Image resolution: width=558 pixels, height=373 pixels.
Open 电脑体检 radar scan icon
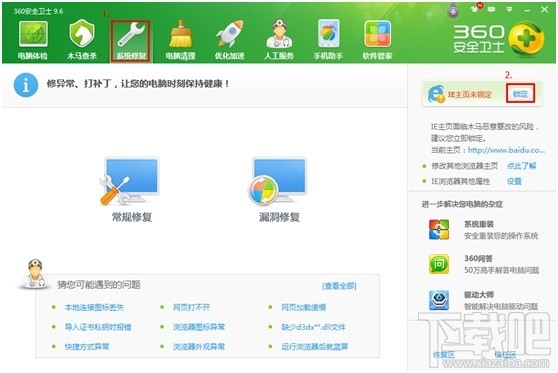coord(33,35)
